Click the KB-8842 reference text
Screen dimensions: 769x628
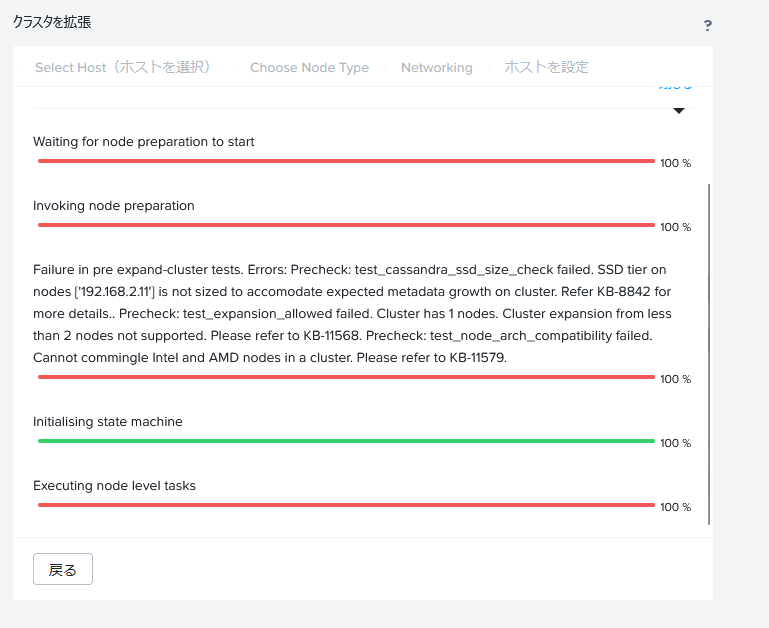623,291
